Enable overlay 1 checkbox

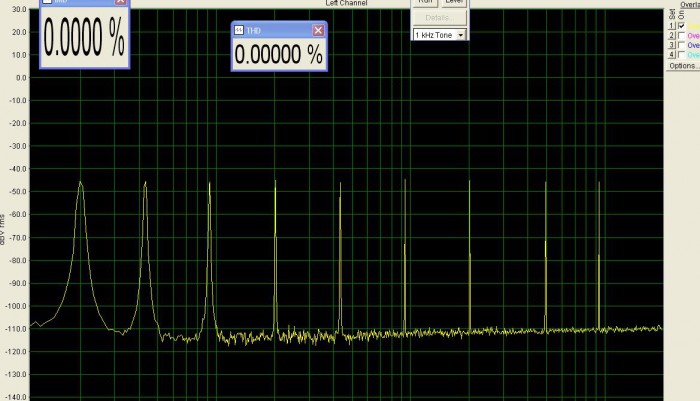pos(681,26)
